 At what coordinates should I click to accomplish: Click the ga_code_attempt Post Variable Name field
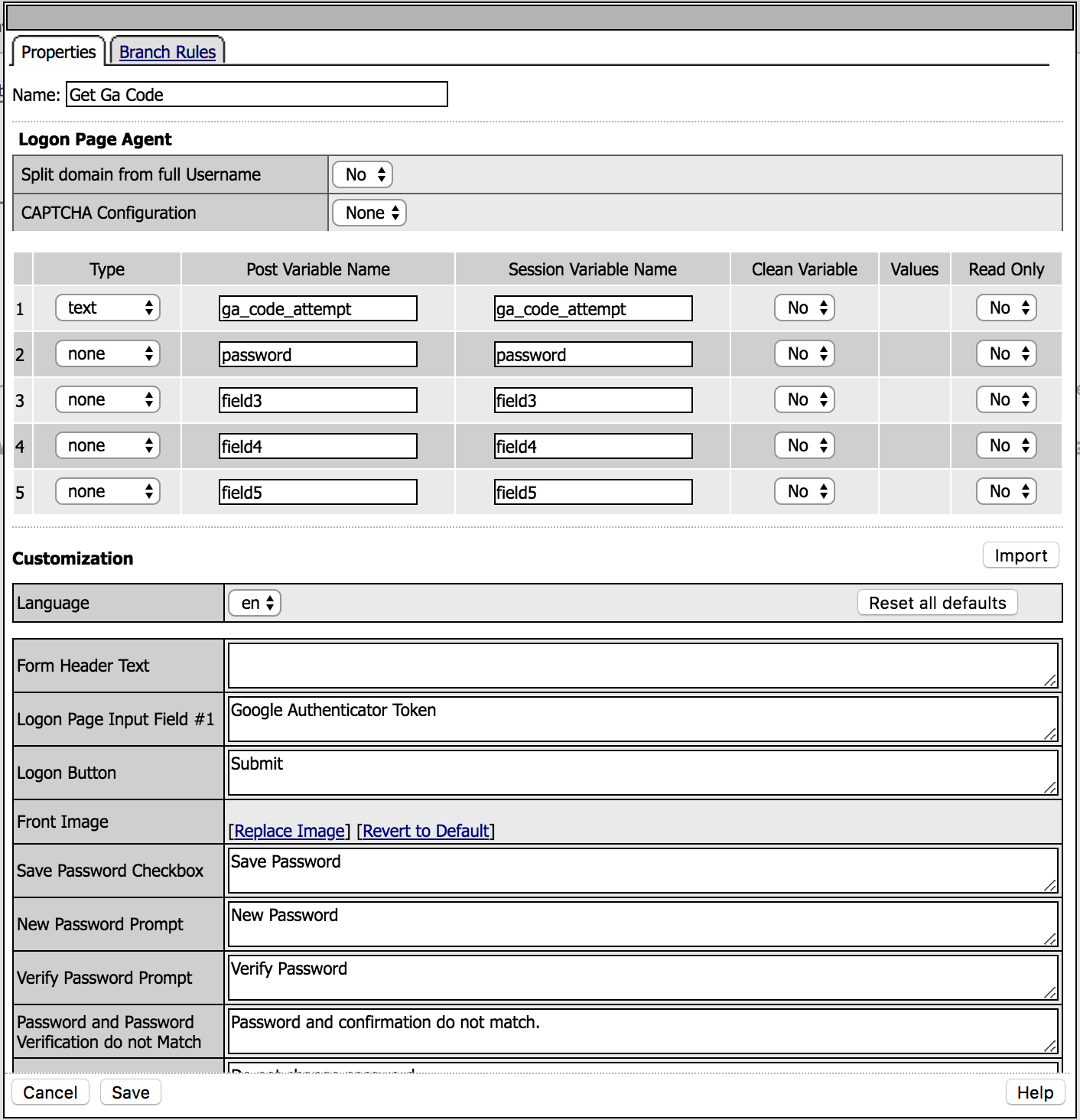[318, 308]
